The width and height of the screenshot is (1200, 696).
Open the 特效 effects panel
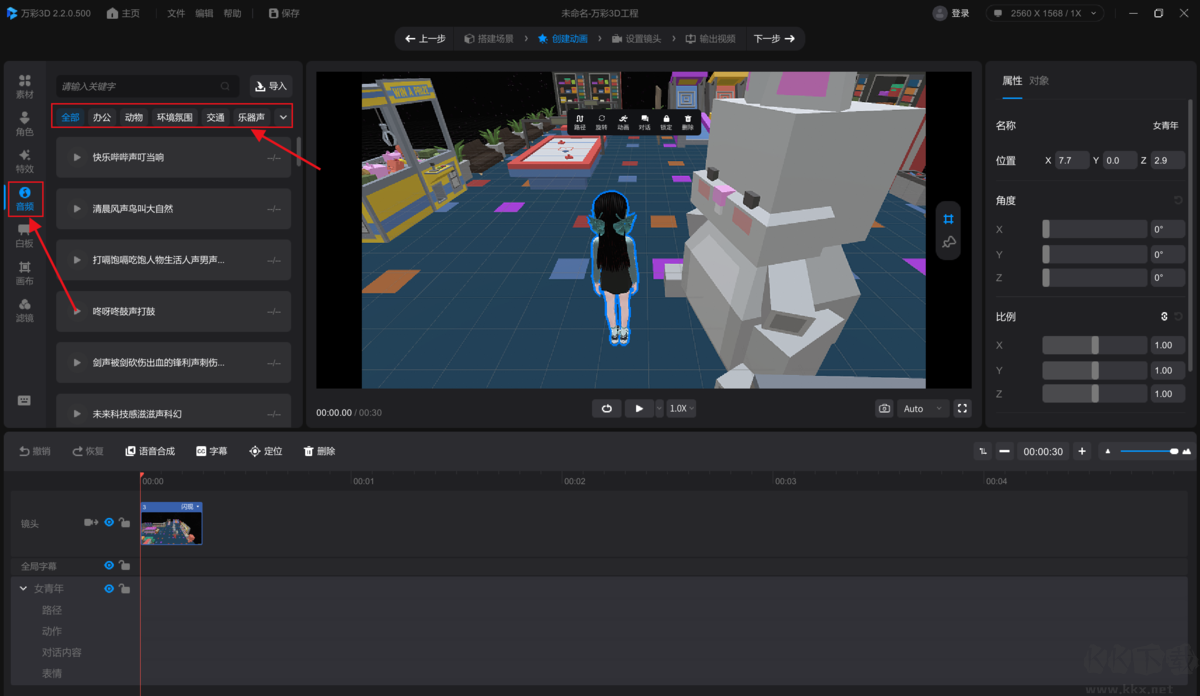[24, 161]
